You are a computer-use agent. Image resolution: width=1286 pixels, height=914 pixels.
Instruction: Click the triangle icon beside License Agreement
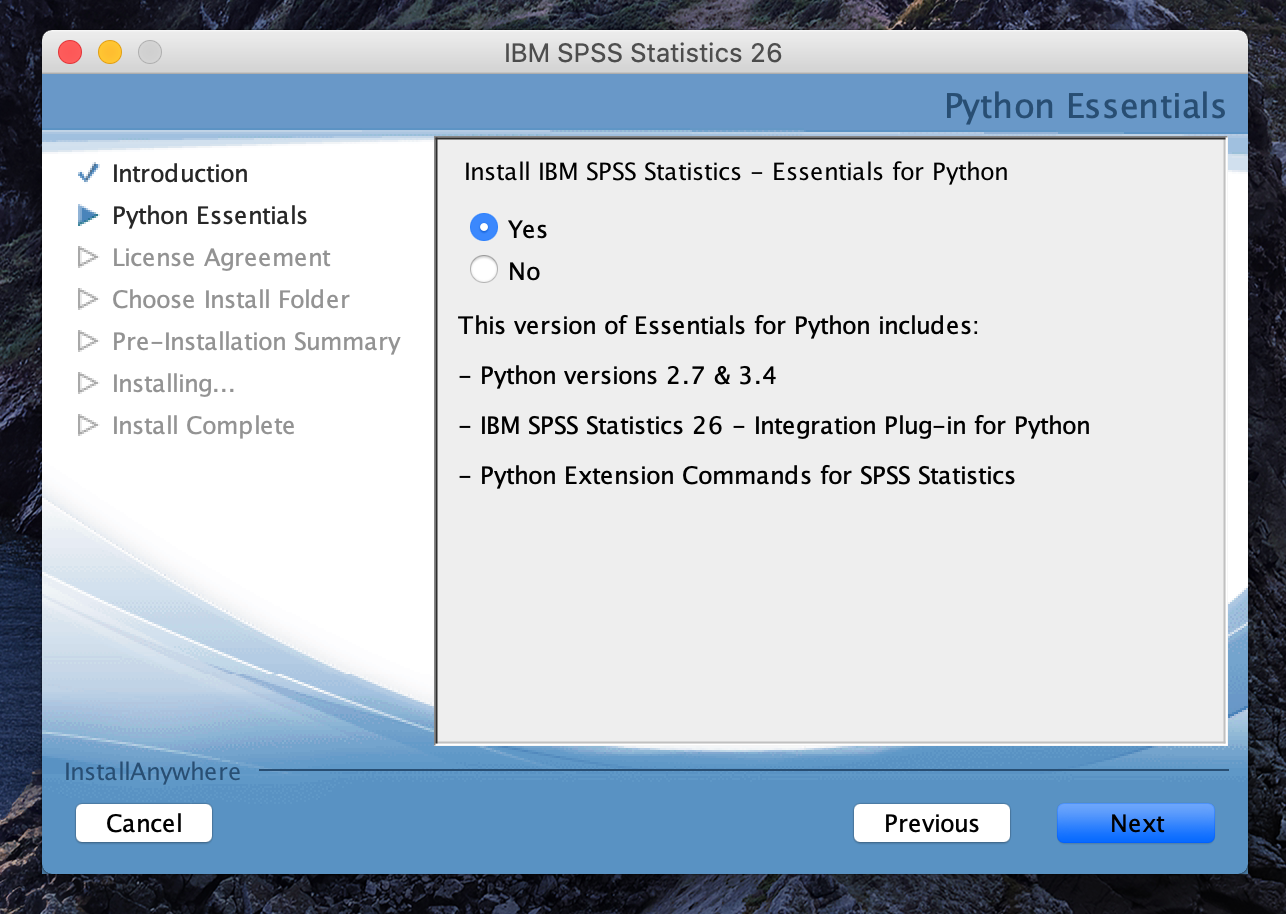88,258
